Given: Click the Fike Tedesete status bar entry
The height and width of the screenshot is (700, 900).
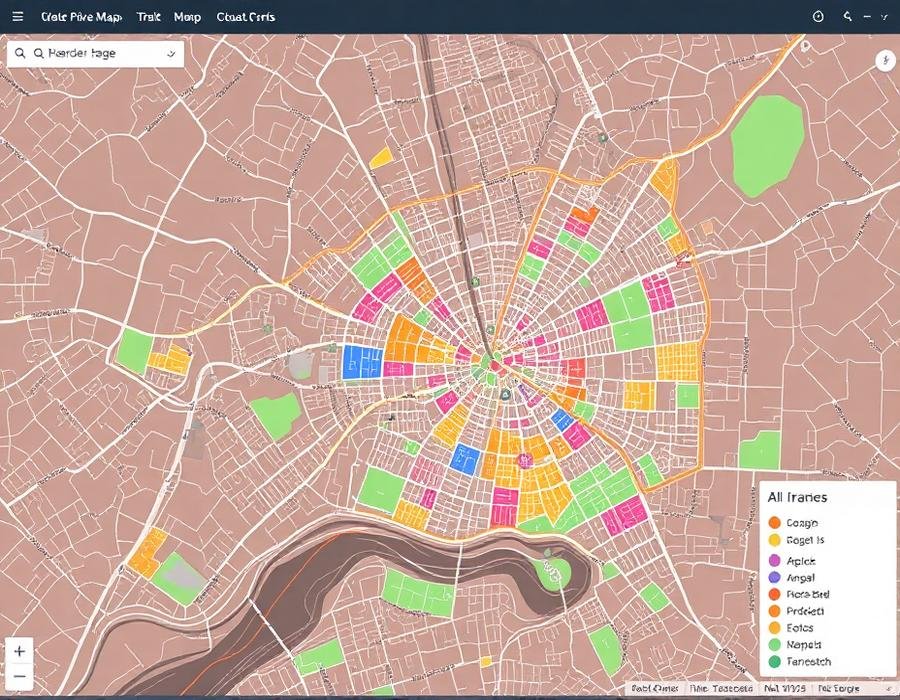Looking at the screenshot, I should point(721,688).
